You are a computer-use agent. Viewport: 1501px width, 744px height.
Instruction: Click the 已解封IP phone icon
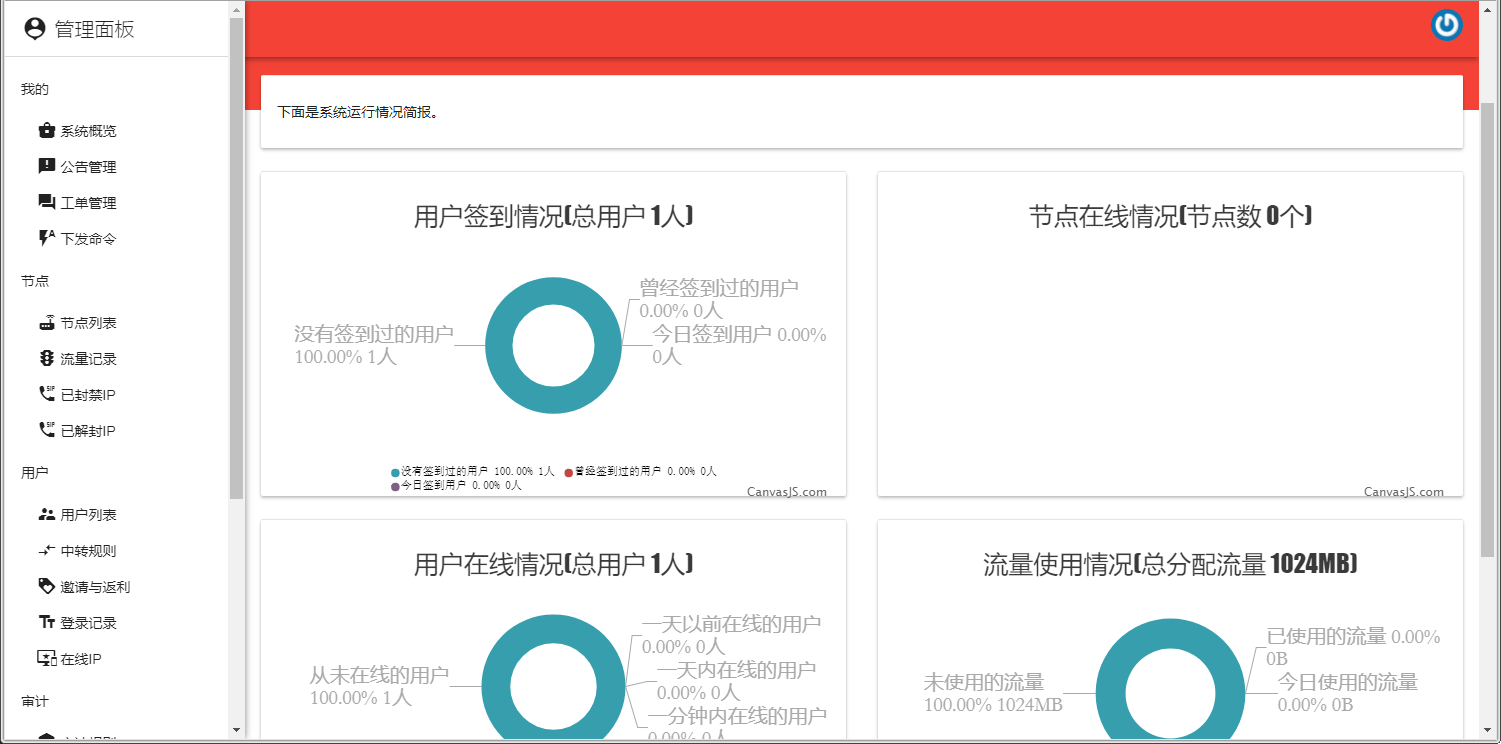(46, 430)
